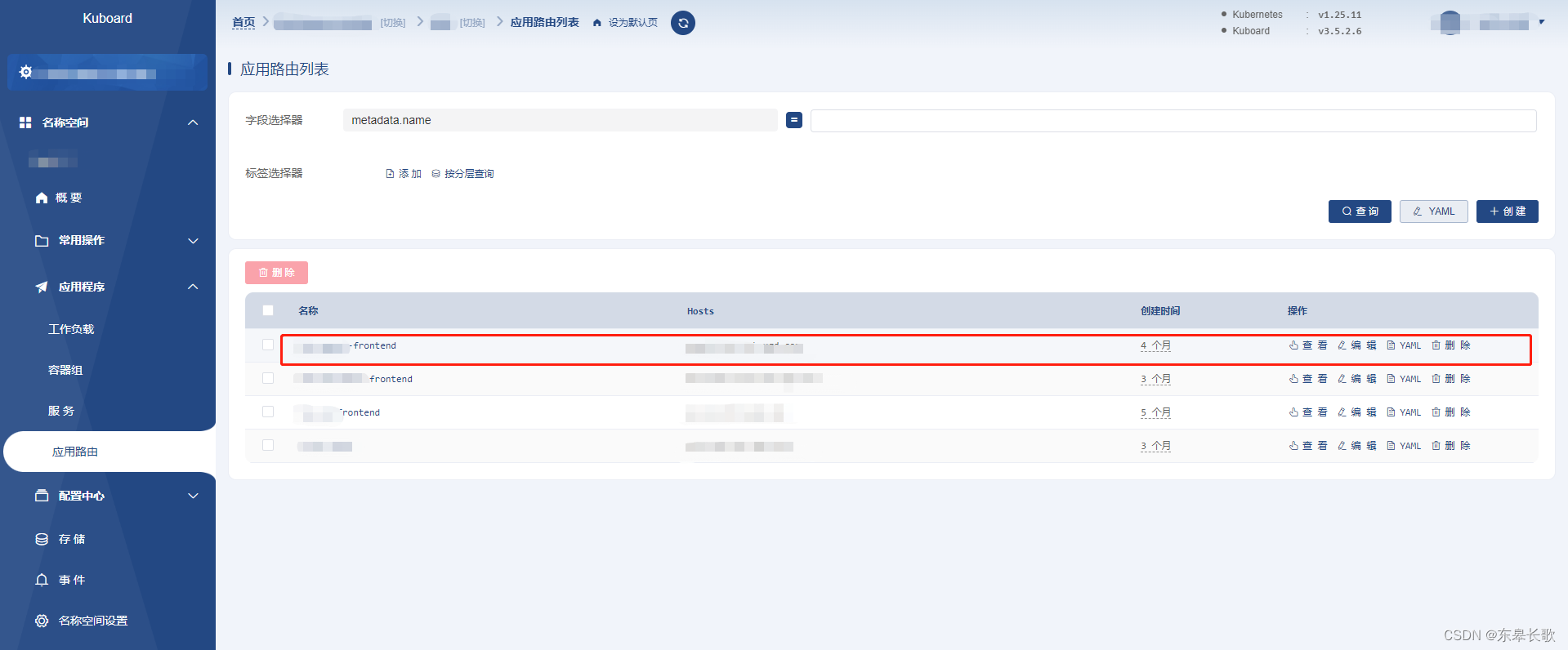The width and height of the screenshot is (1568, 650).
Task: Open the user account dropdown arrow
Action: point(1542,22)
